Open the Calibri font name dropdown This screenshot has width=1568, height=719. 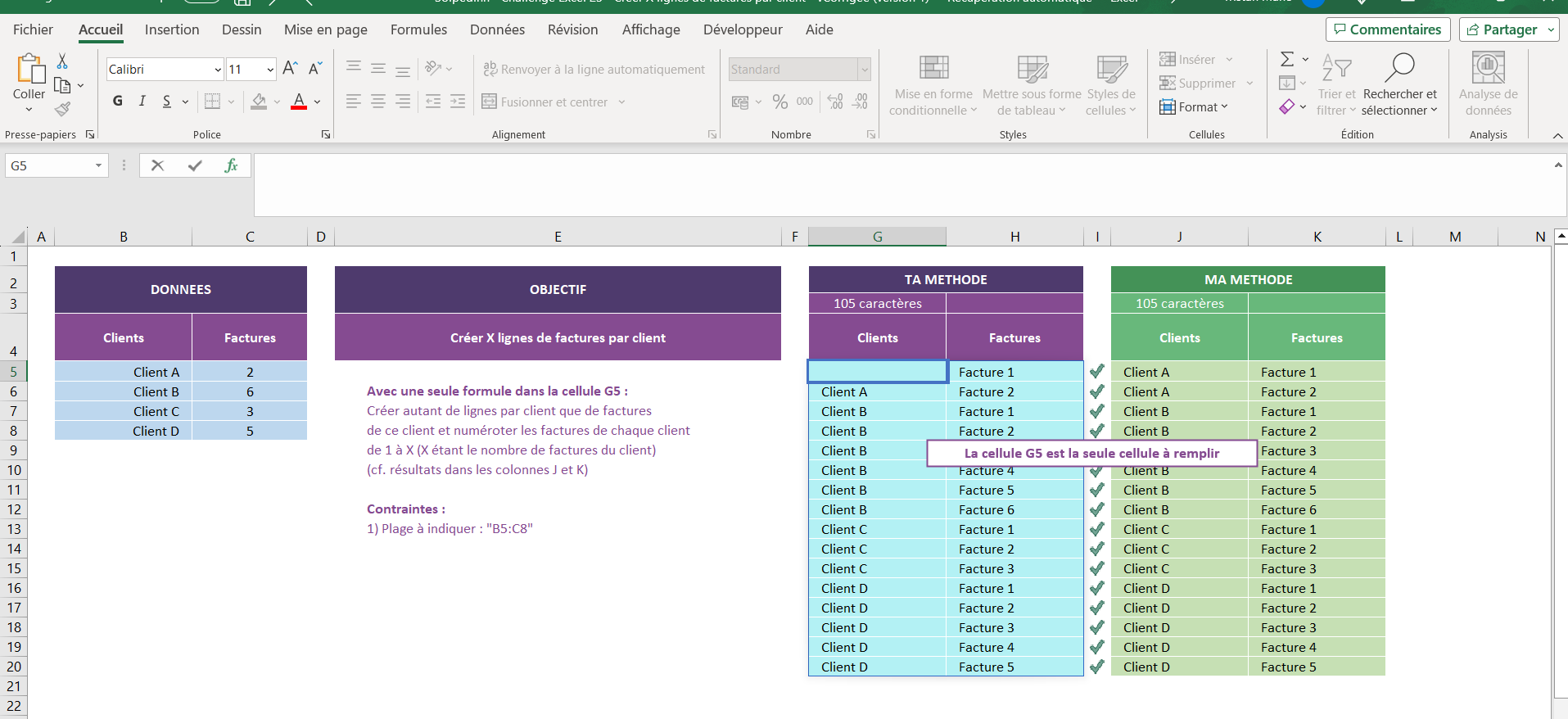(x=218, y=70)
